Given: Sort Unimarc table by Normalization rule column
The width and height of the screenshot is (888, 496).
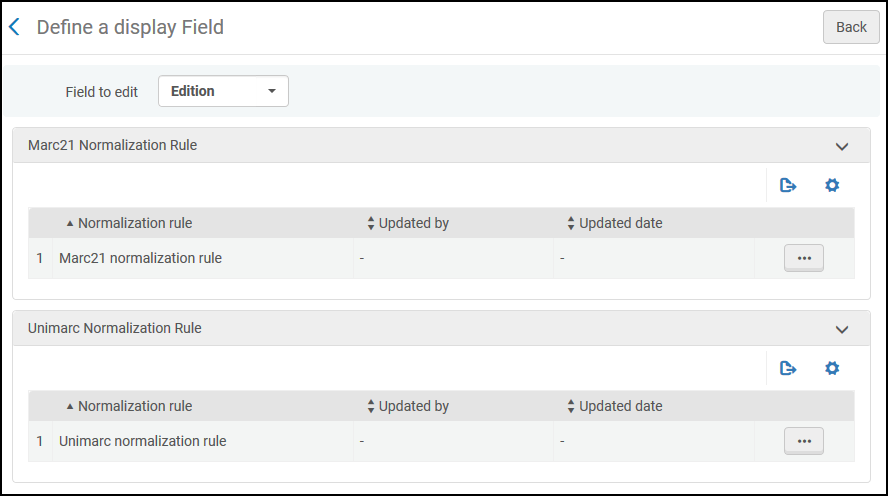Looking at the screenshot, I should pos(129,406).
